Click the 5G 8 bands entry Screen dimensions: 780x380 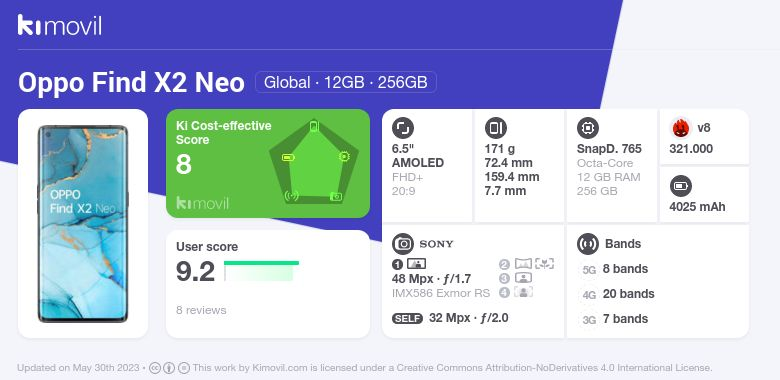coord(615,269)
